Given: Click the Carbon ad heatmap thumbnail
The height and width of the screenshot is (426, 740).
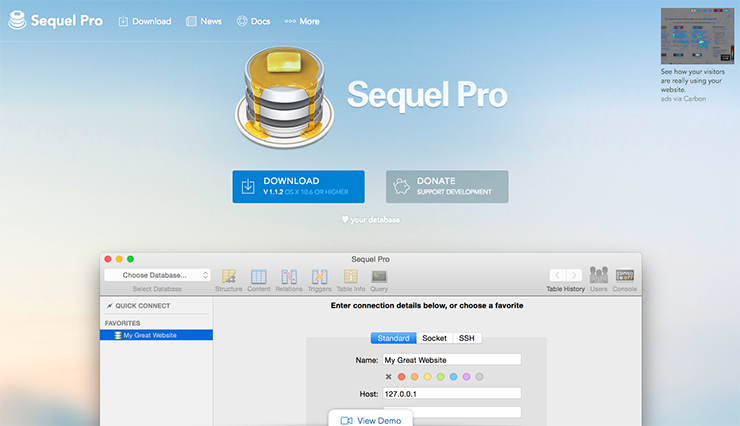Looking at the screenshot, I should pyautogui.click(x=698, y=36).
